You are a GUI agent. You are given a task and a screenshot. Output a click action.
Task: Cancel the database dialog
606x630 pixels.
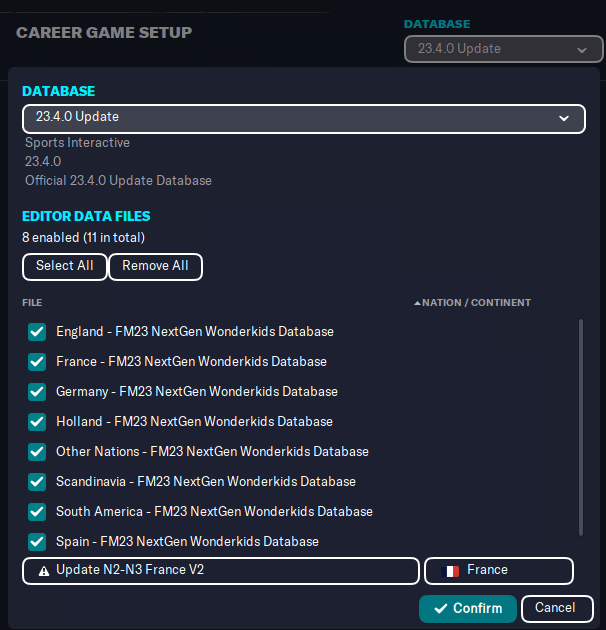557,608
